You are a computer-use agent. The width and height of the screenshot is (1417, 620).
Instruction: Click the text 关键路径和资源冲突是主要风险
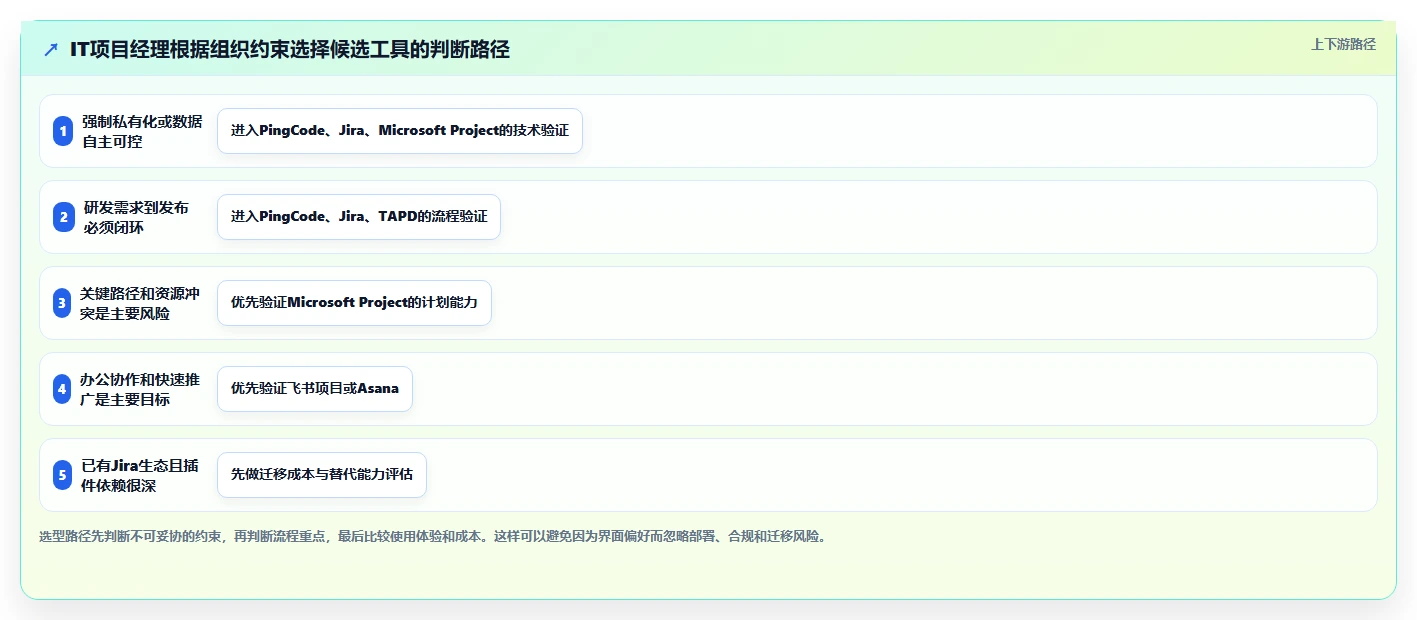[140, 303]
